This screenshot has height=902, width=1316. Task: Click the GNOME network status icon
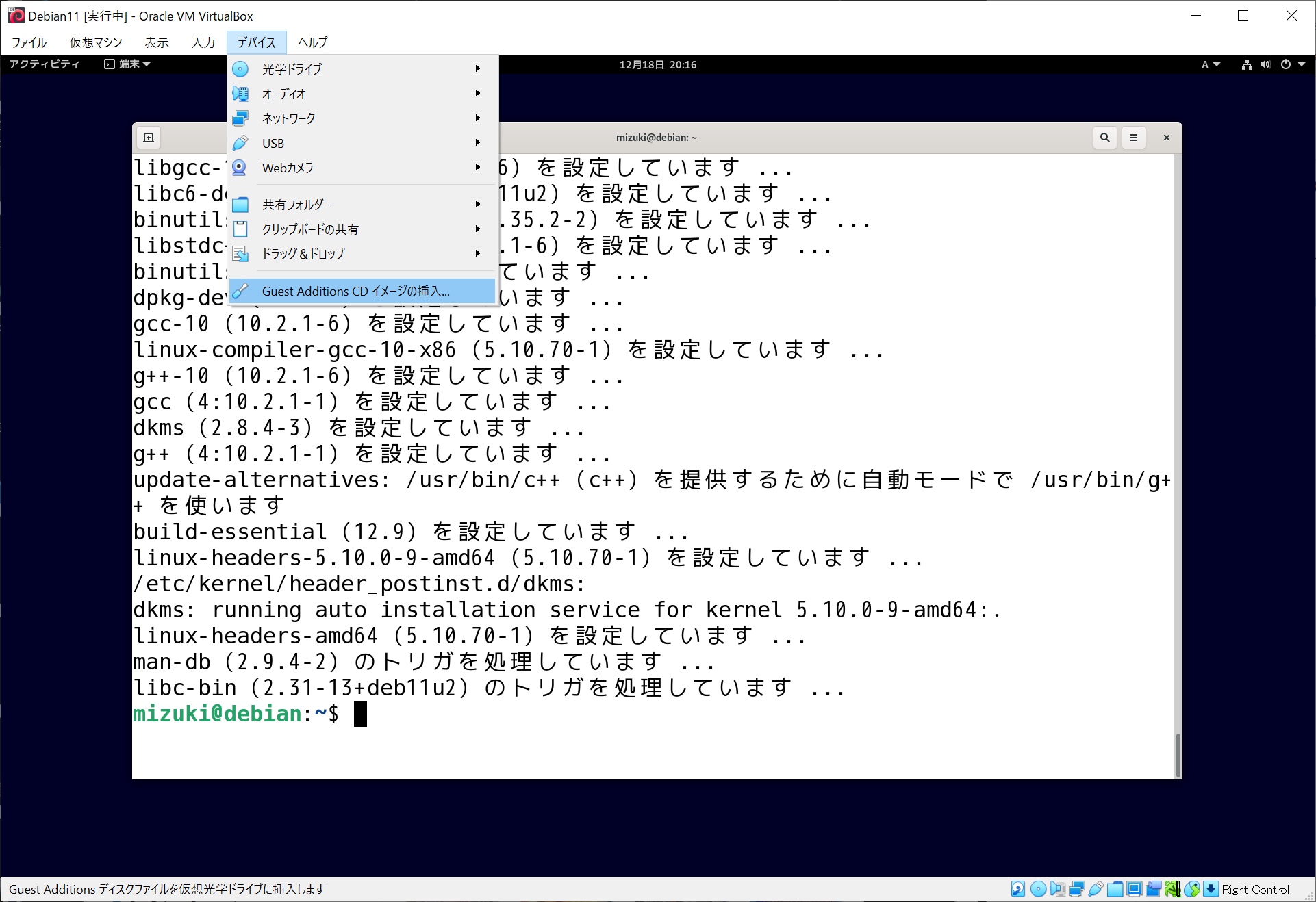1247,64
